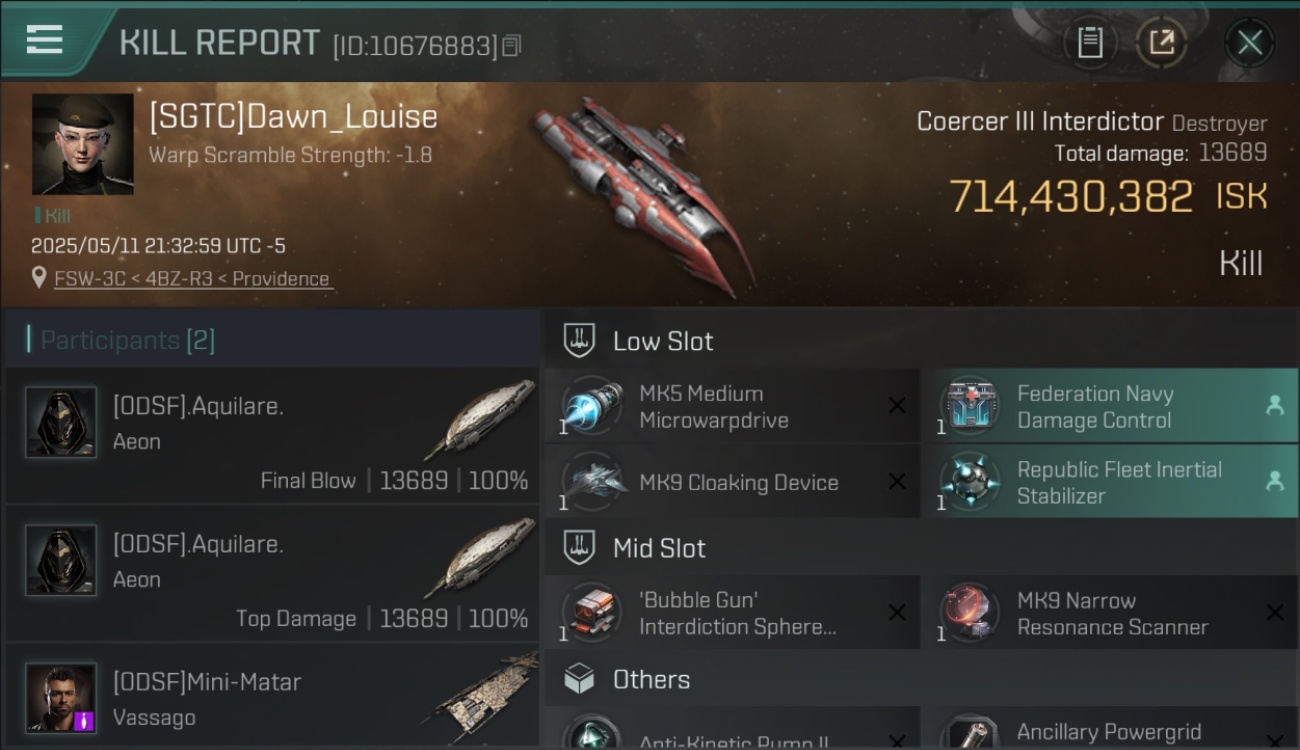Open the clipboard report icon

tap(1090, 42)
